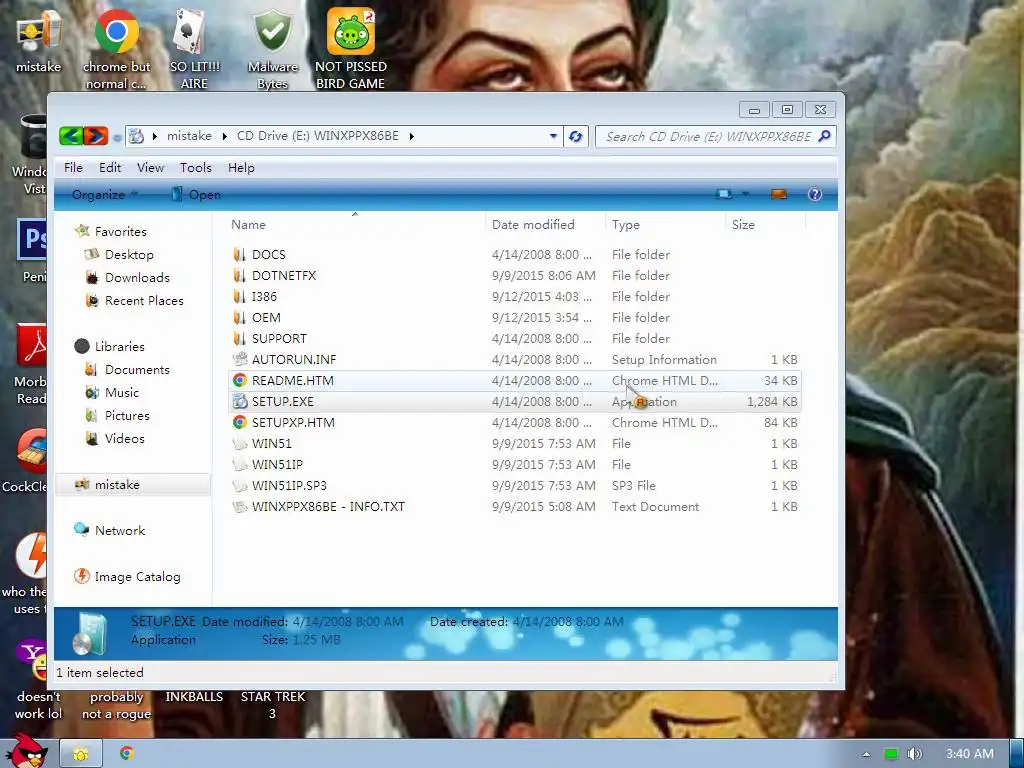The image size is (1024, 768).
Task: Open the Edit menu
Action: point(110,168)
